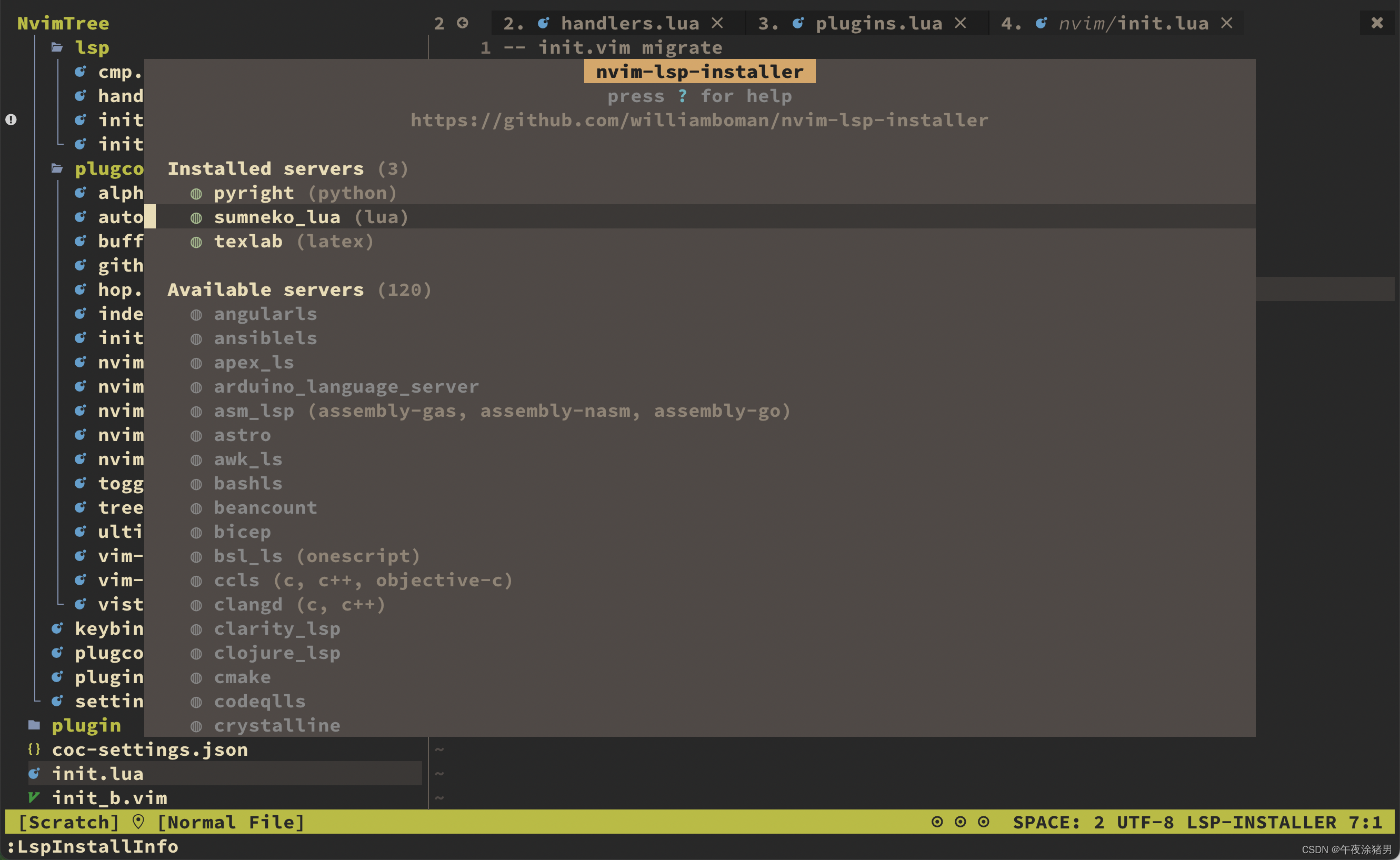Screen dimensions: 1400x860
Task: Open the nvim-lsp-installer GitHub URL
Action: click(699, 120)
